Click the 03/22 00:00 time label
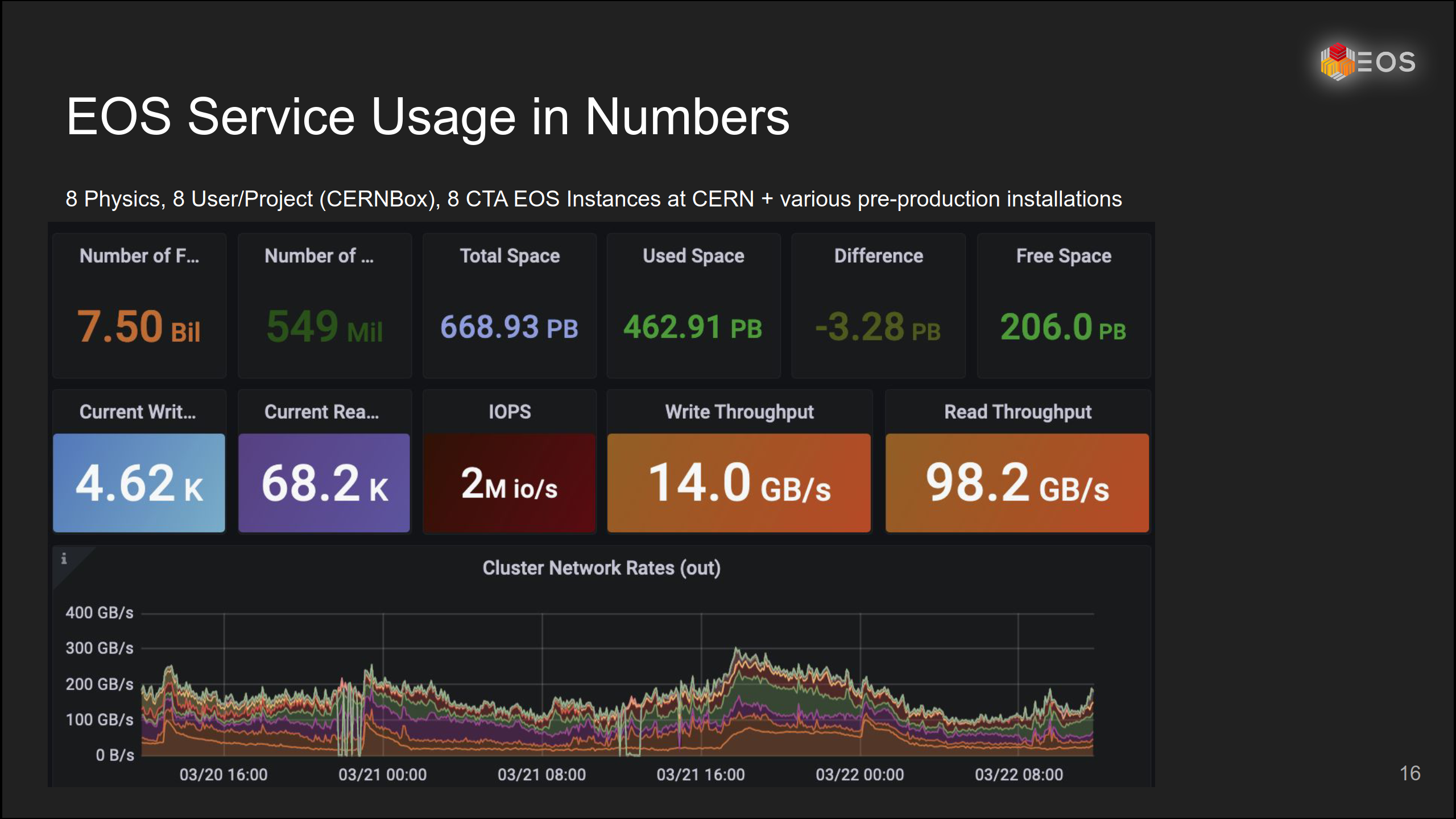Screen dimensions: 1456x819 coord(860,775)
